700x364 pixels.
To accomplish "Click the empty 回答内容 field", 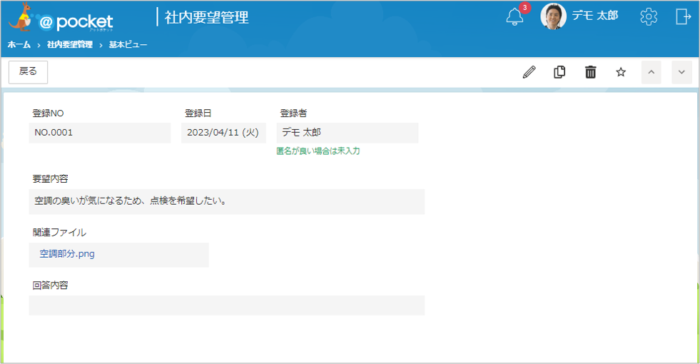I will pos(227,305).
